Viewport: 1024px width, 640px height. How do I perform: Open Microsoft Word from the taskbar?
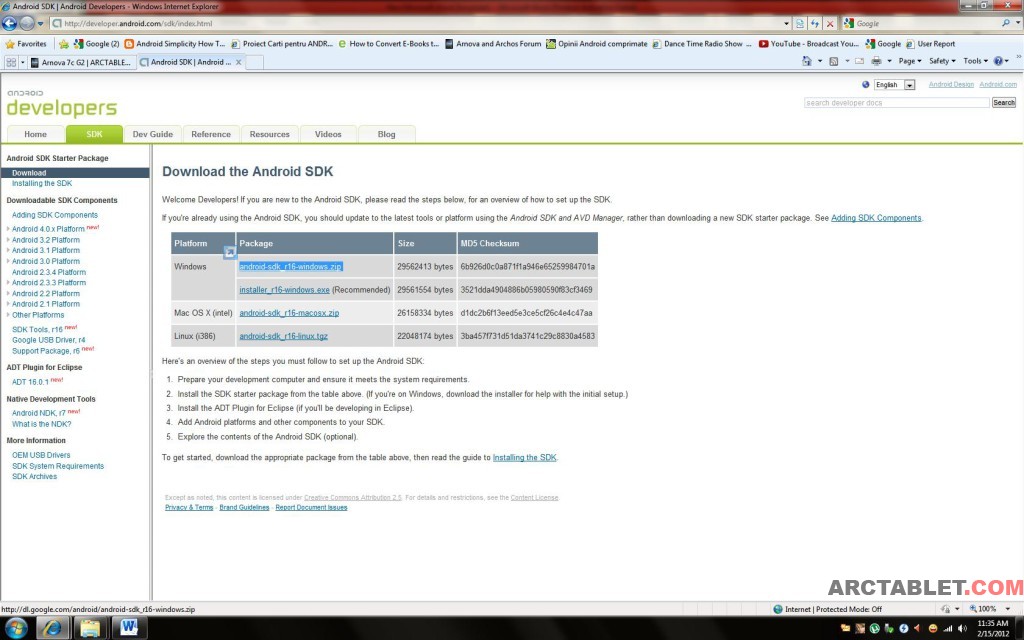click(x=128, y=628)
